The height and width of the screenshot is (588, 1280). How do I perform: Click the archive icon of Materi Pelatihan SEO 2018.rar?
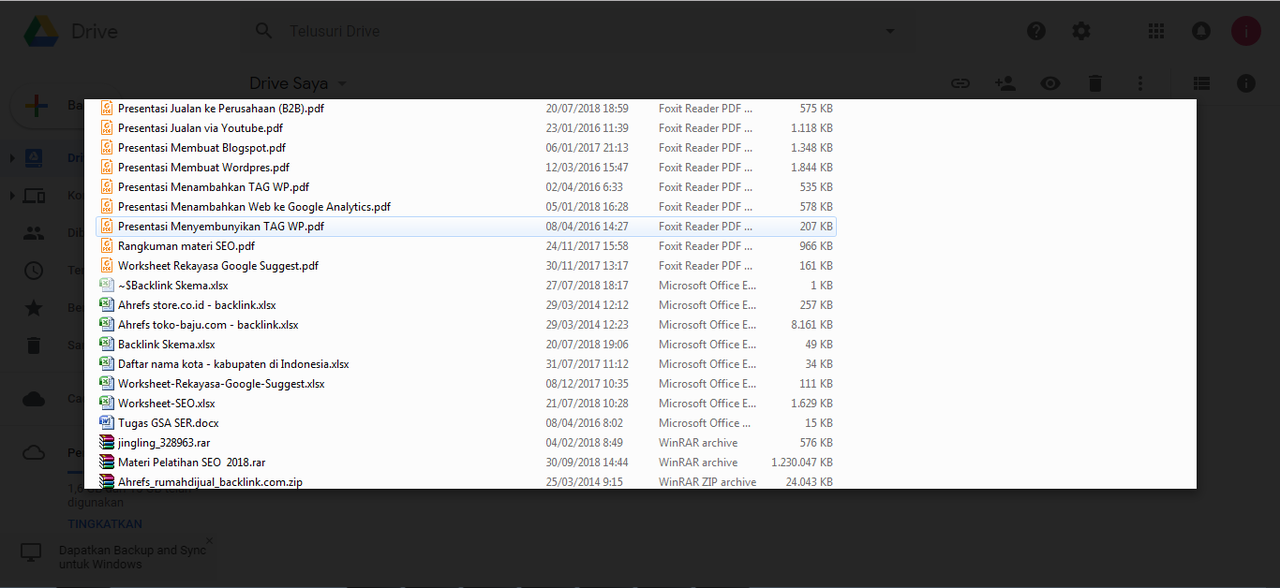point(107,462)
